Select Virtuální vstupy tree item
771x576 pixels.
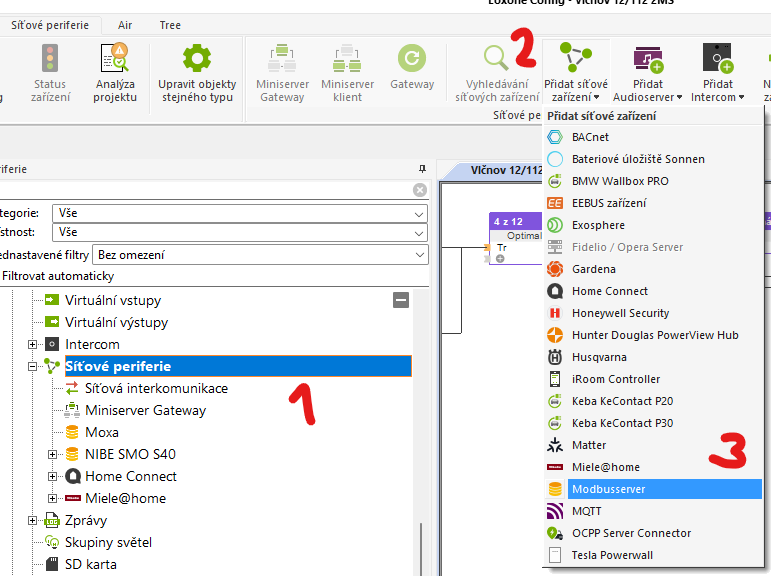pos(113,300)
